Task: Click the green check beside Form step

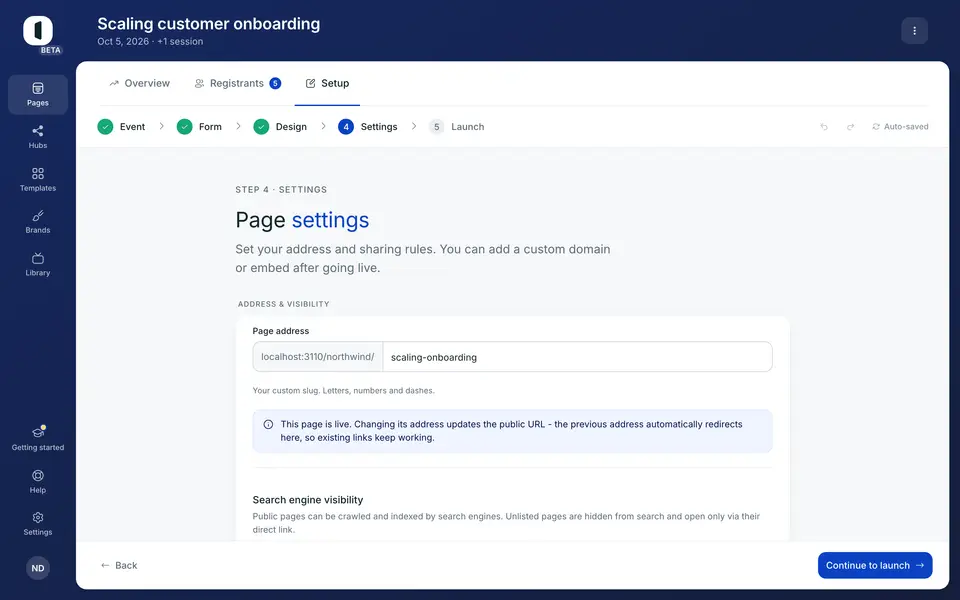Action: (x=184, y=127)
